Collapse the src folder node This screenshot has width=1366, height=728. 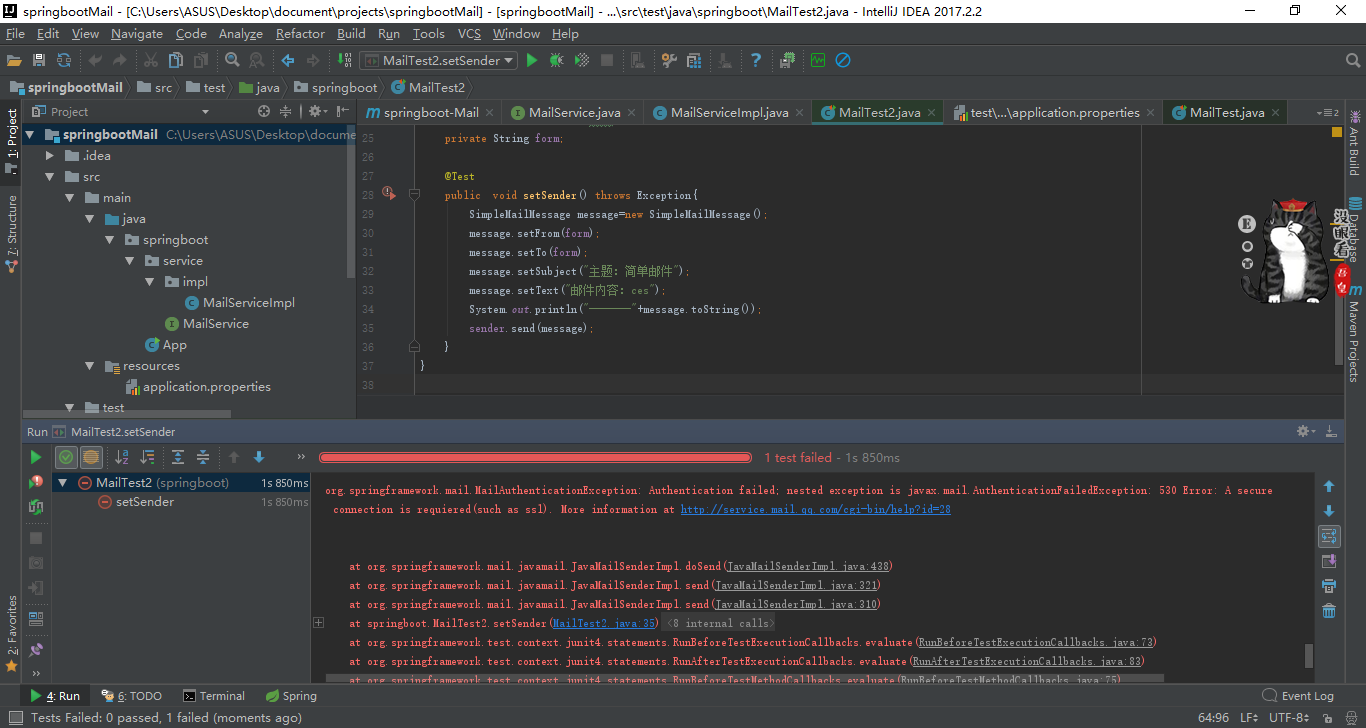pos(51,176)
